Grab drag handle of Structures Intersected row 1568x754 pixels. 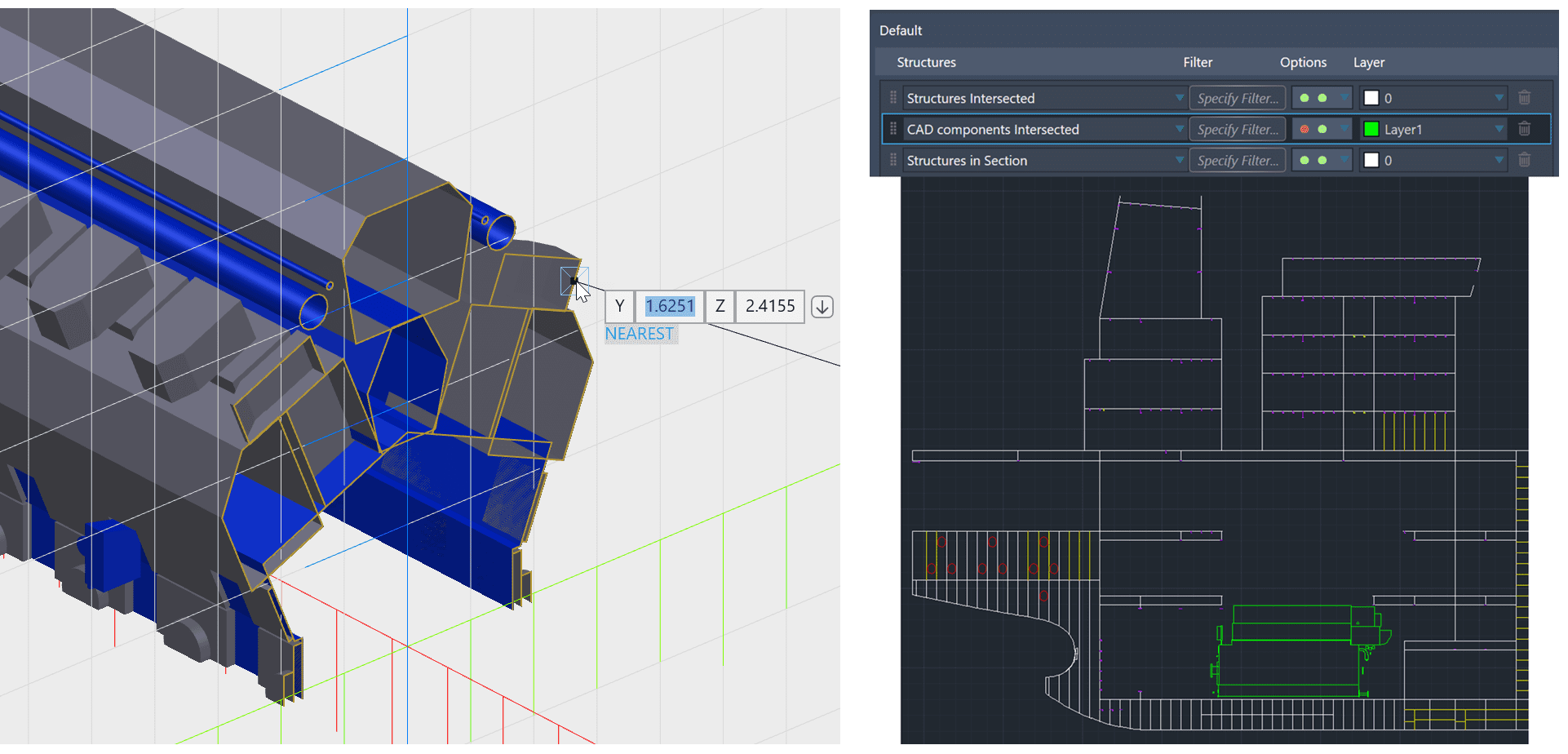click(893, 98)
